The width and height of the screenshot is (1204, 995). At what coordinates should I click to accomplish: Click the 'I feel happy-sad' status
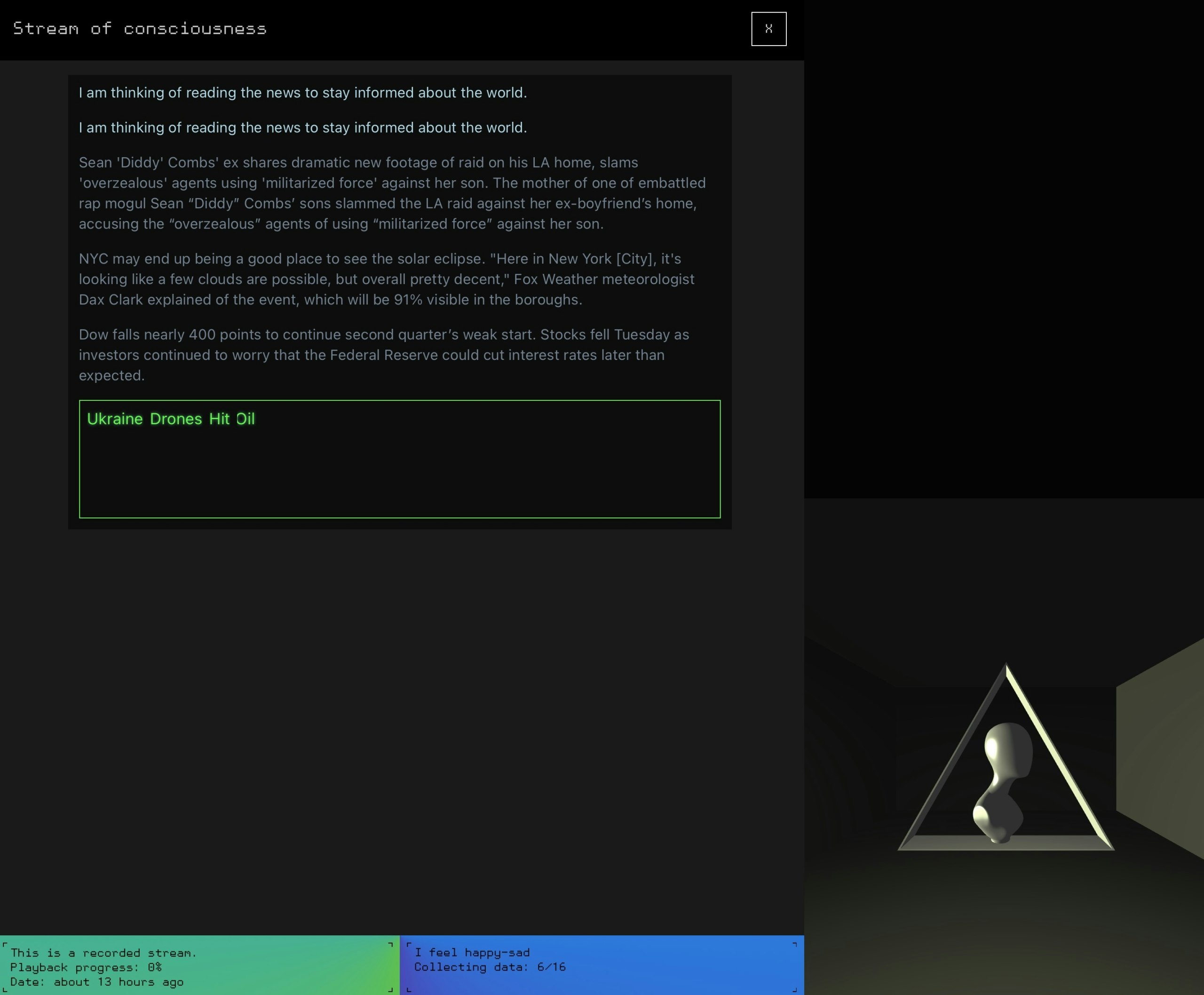[x=472, y=953]
